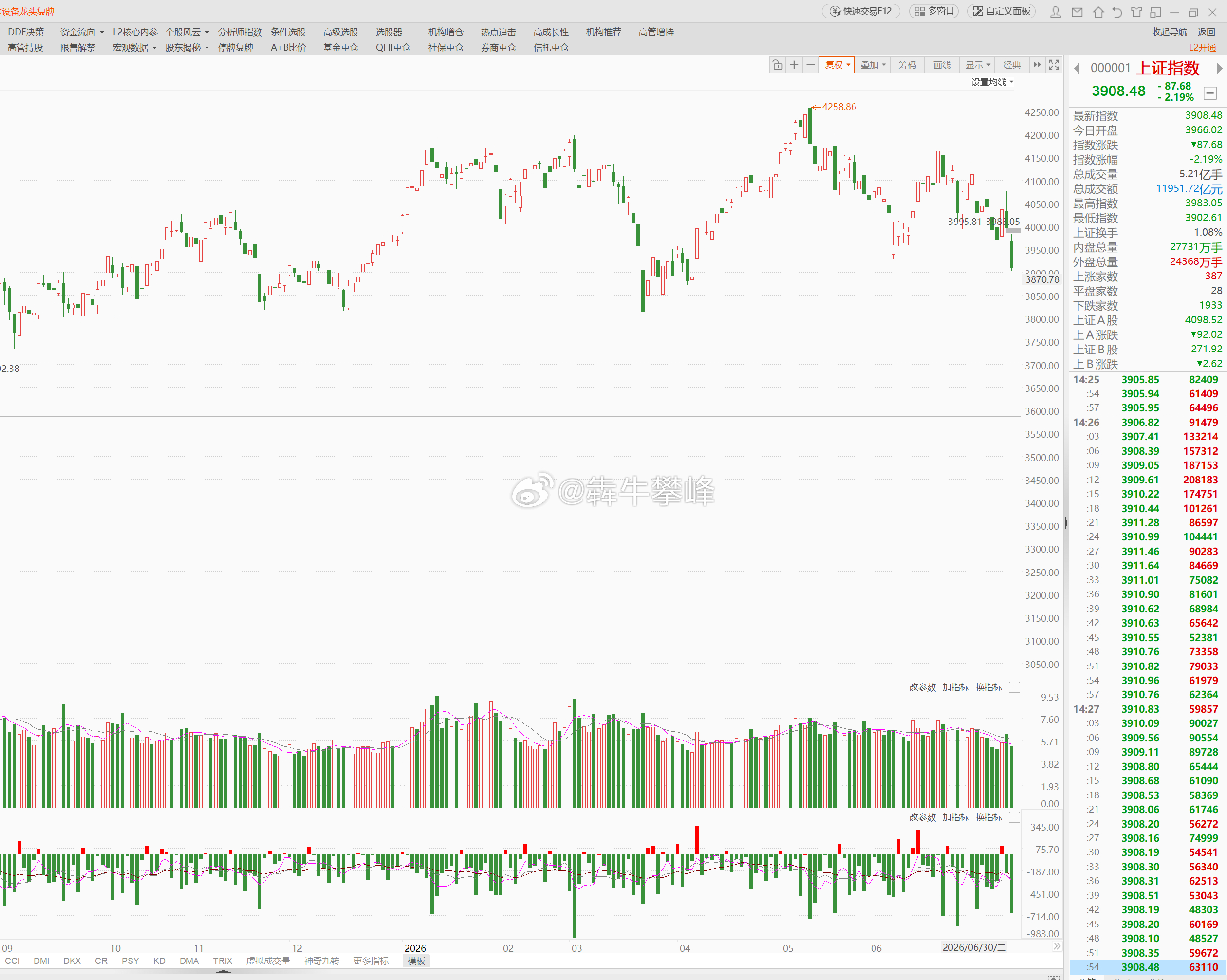Go to next stock with right arrow
The width and height of the screenshot is (1227, 980).
click(1219, 68)
